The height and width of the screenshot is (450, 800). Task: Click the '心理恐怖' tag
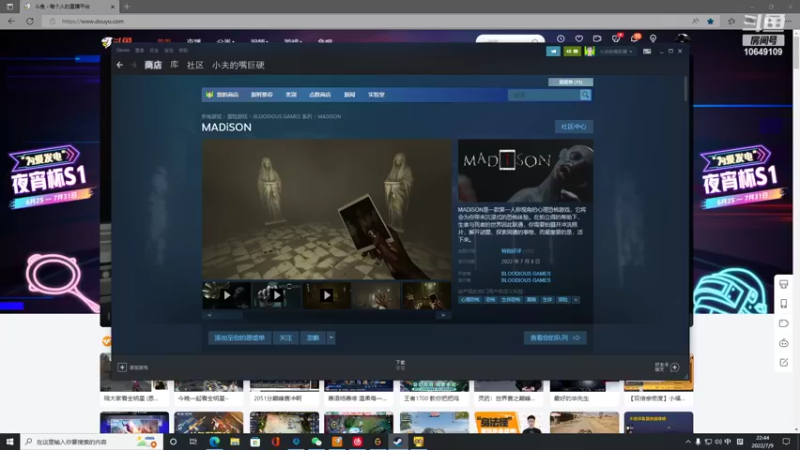point(470,299)
